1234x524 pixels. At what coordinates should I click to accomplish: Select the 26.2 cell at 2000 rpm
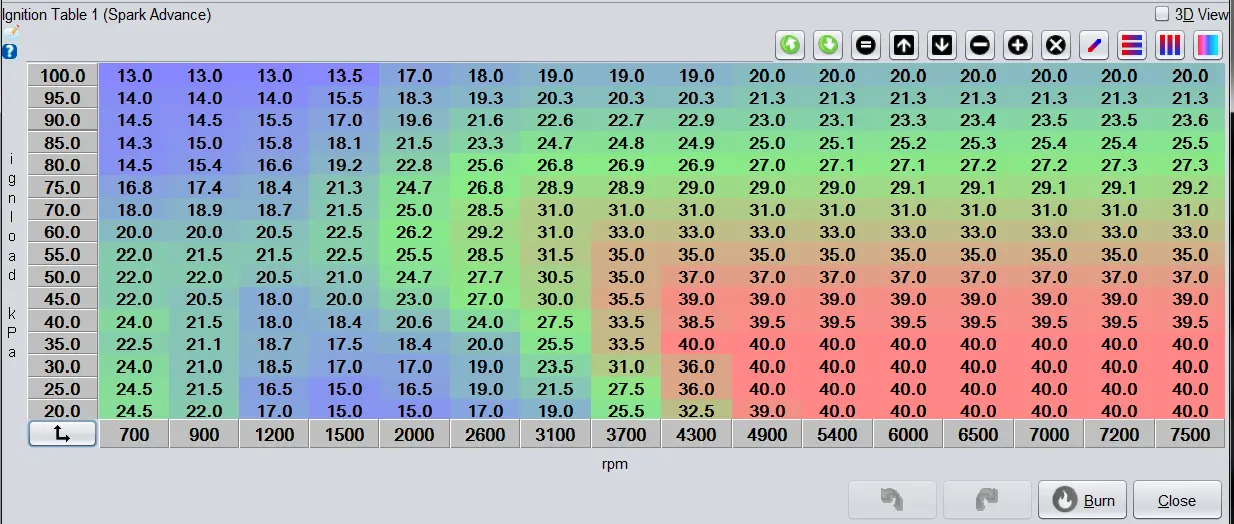coord(415,232)
